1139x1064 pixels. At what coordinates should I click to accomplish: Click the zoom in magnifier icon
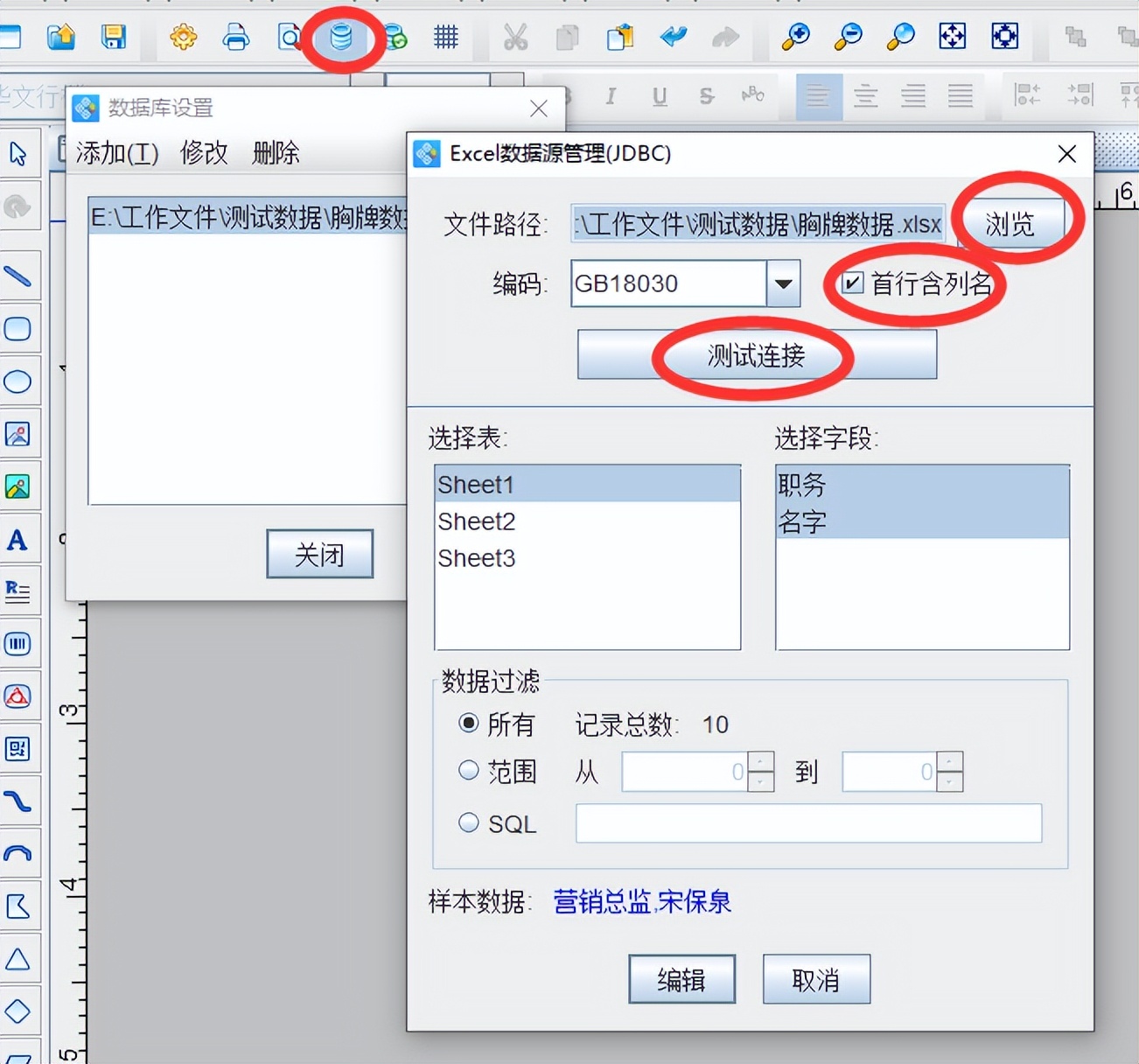794,38
